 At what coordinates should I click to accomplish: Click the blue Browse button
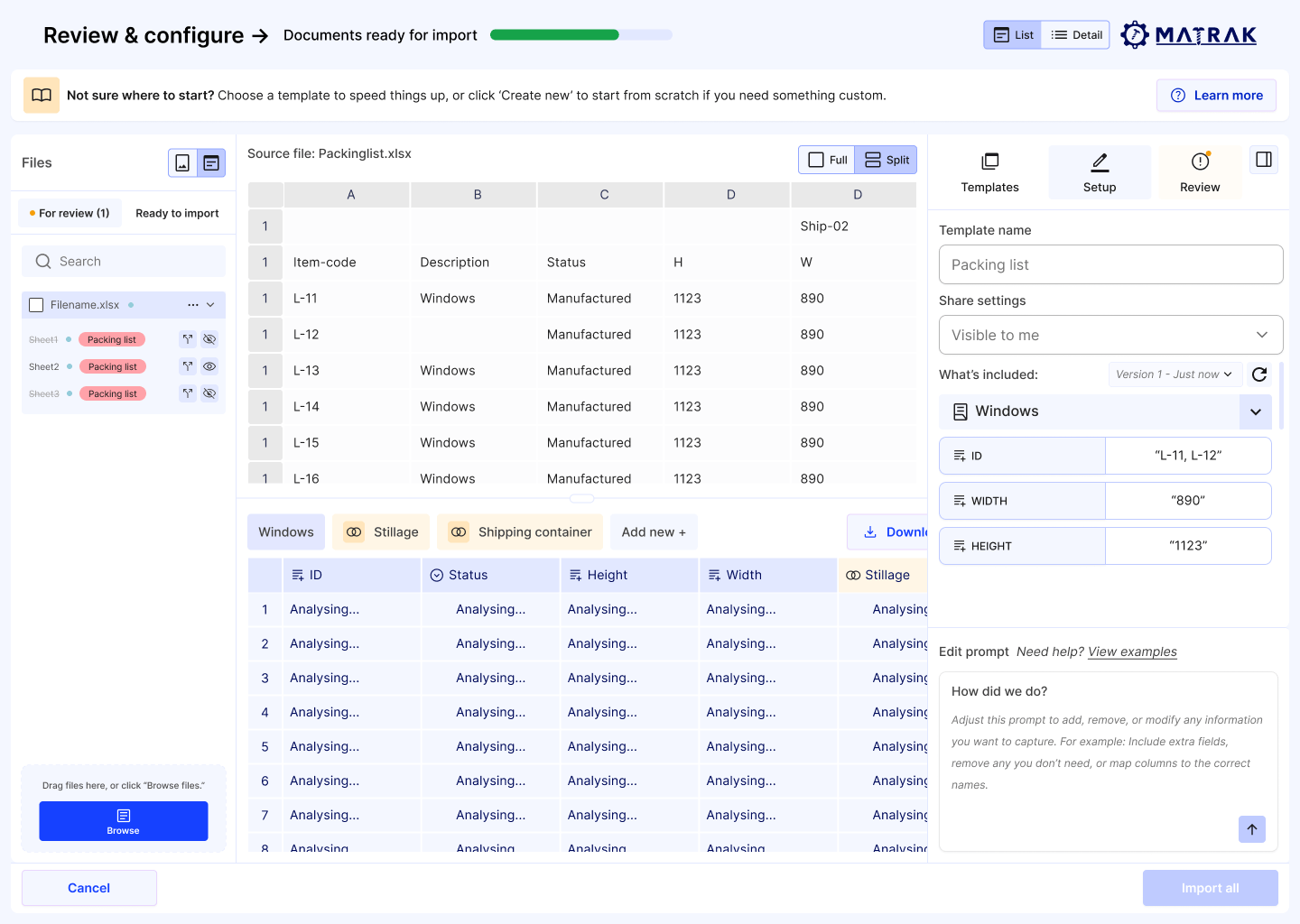[x=124, y=821]
